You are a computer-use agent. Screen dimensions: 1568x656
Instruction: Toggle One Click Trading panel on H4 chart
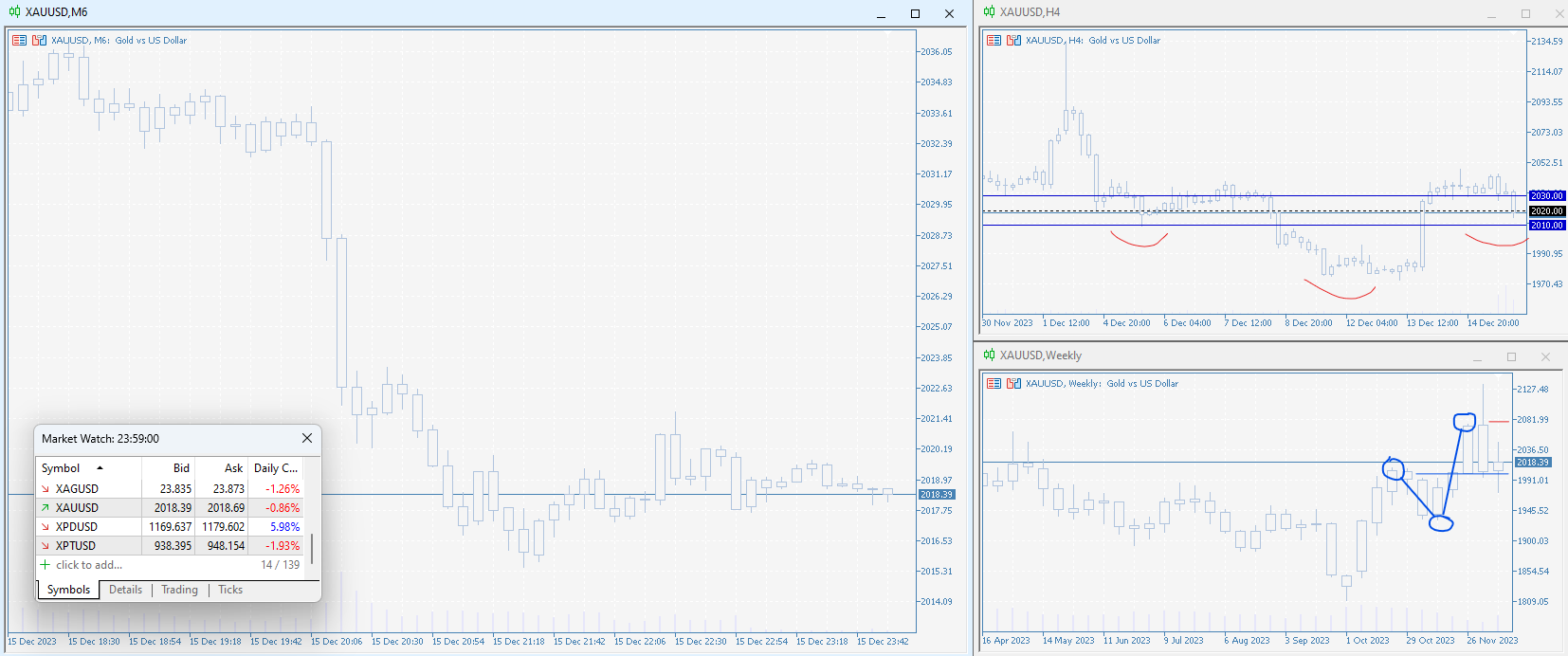(1013, 41)
